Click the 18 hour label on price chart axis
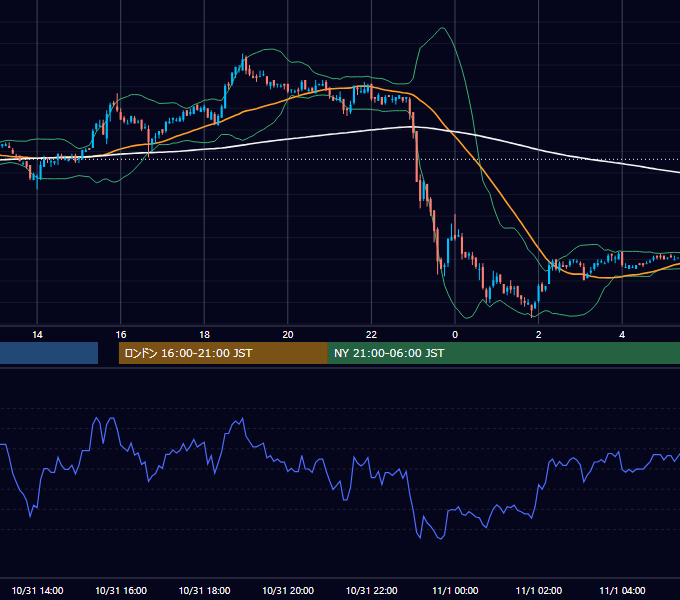680x600 pixels. click(x=204, y=335)
